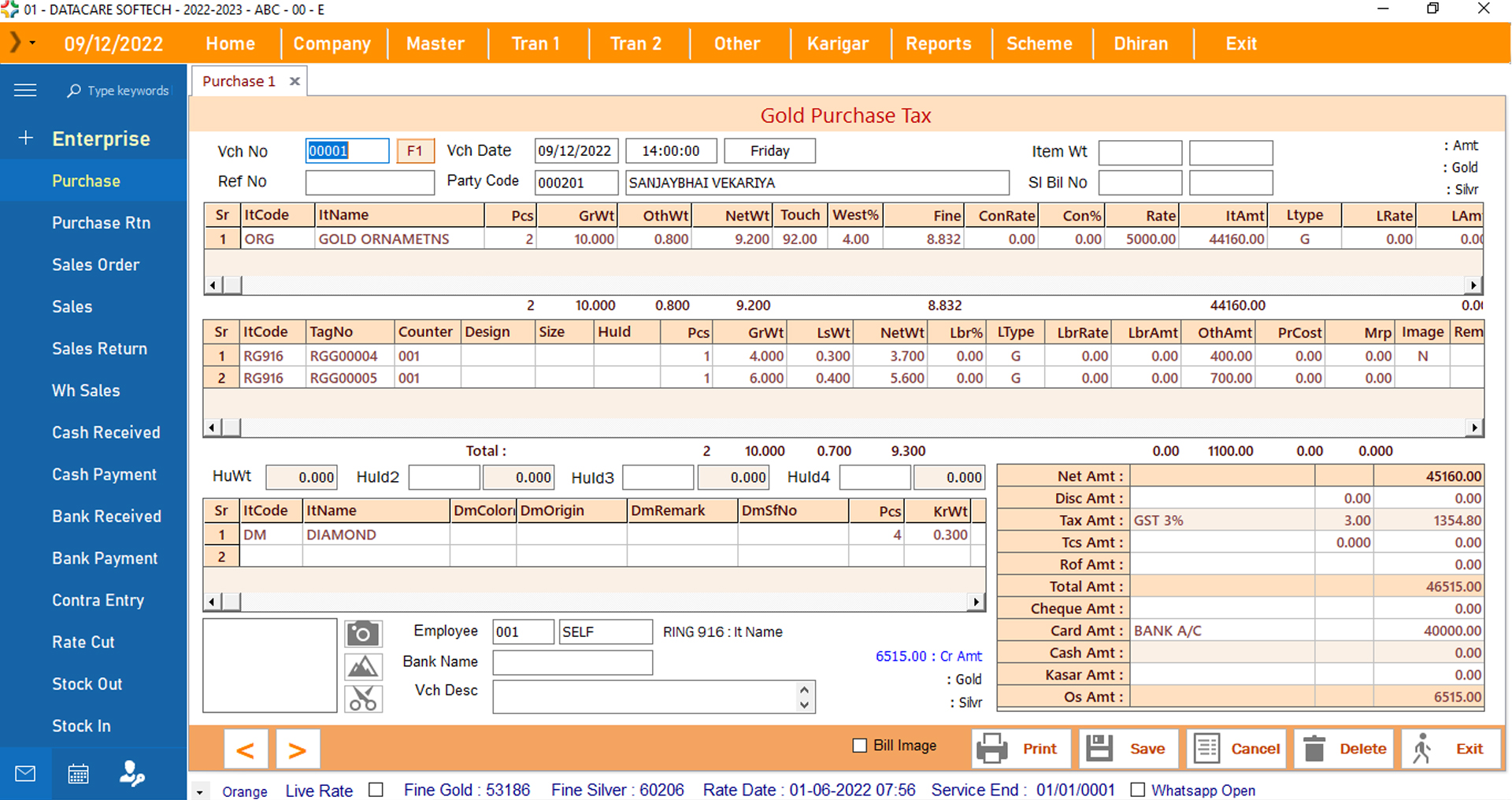This screenshot has height=800, width=1512.
Task: Open the Master menu
Action: pyautogui.click(x=435, y=43)
